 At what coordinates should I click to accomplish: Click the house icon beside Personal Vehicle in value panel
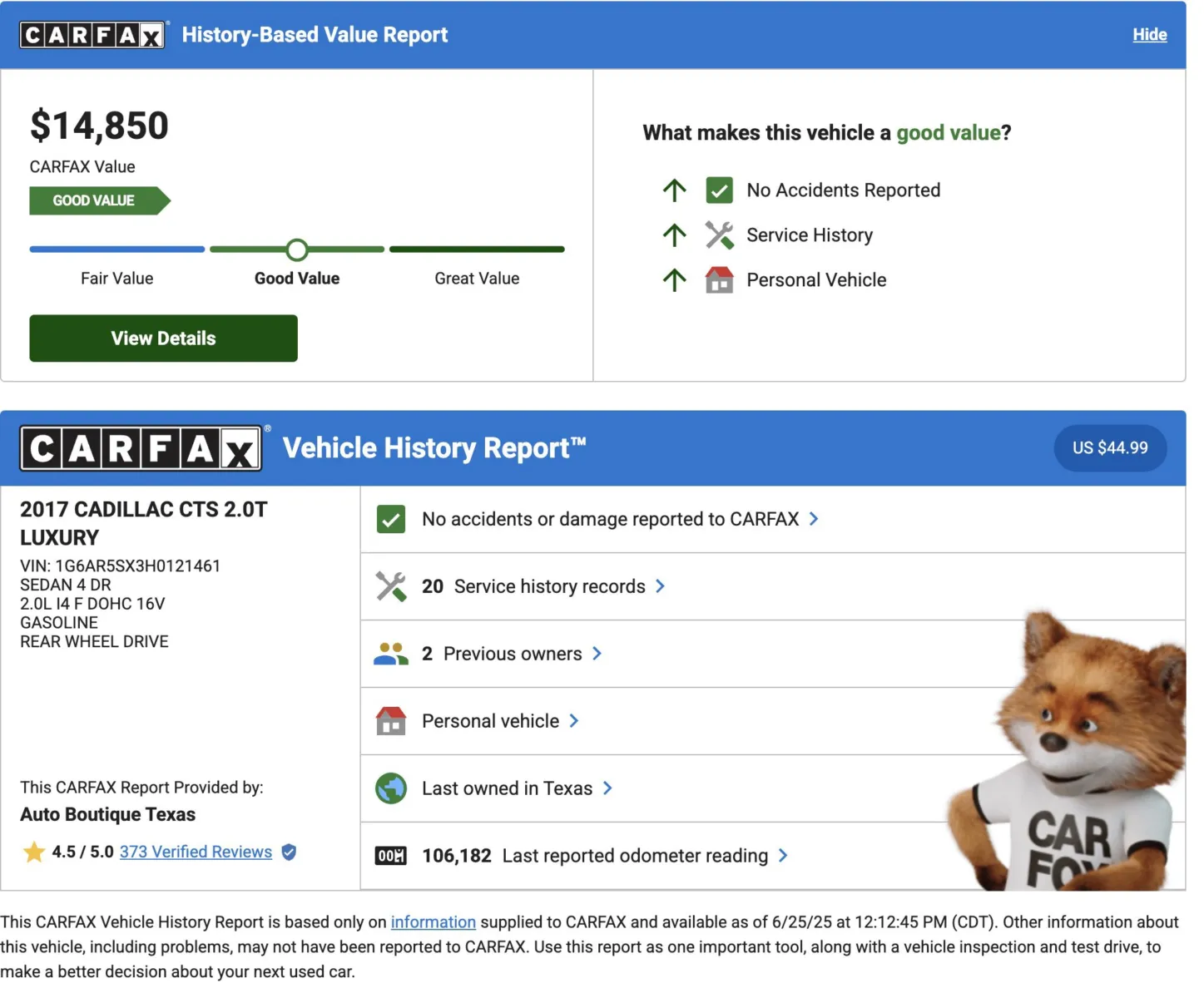point(719,280)
